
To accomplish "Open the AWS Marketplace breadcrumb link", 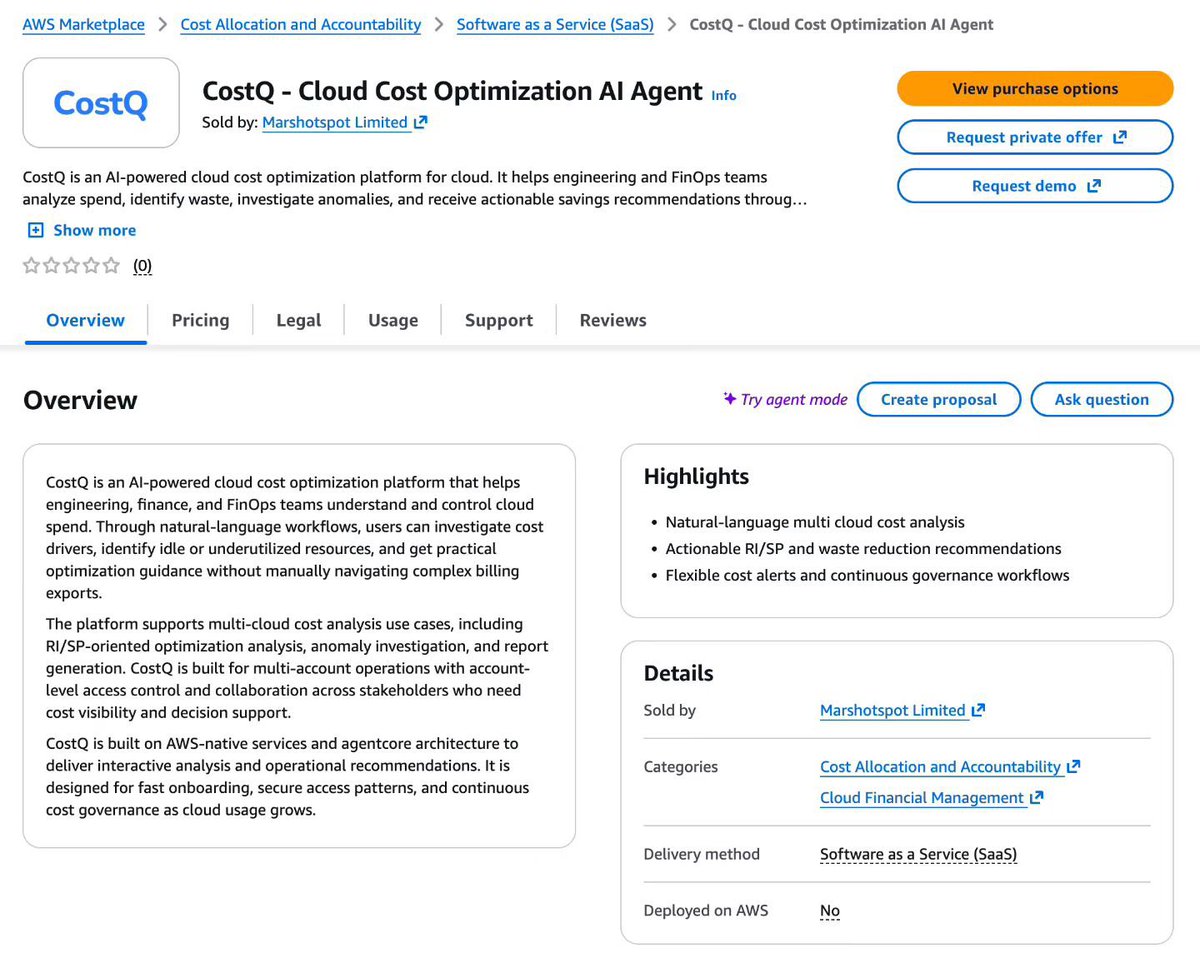I will [84, 24].
